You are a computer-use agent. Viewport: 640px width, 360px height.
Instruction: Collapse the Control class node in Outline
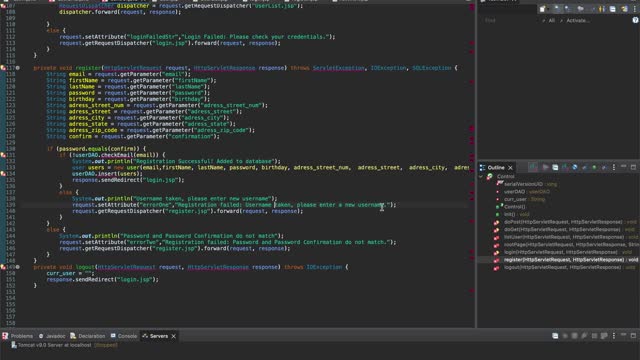click(x=481, y=177)
